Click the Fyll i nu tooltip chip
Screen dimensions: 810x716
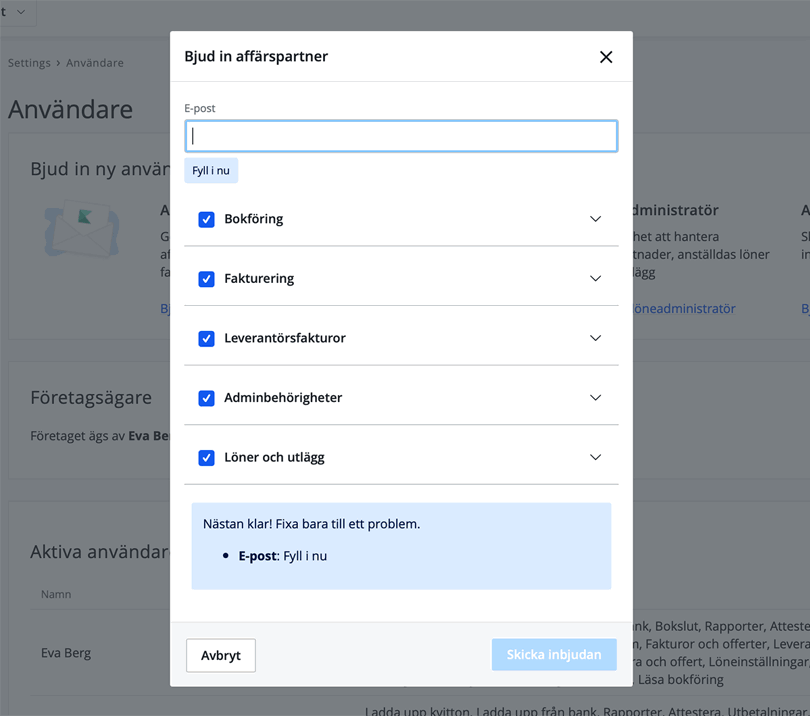211,171
